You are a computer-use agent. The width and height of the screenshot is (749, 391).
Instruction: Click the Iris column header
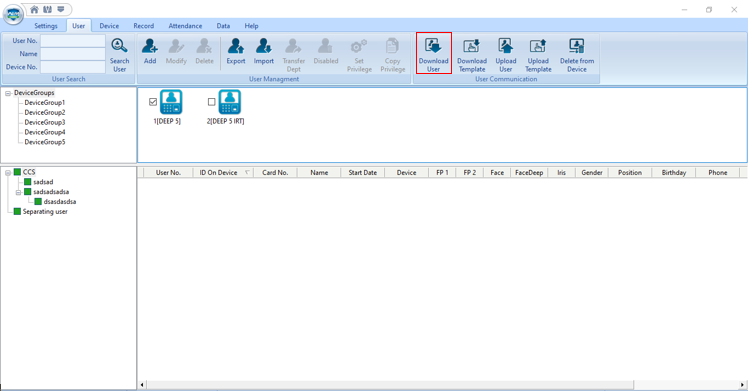coord(561,173)
